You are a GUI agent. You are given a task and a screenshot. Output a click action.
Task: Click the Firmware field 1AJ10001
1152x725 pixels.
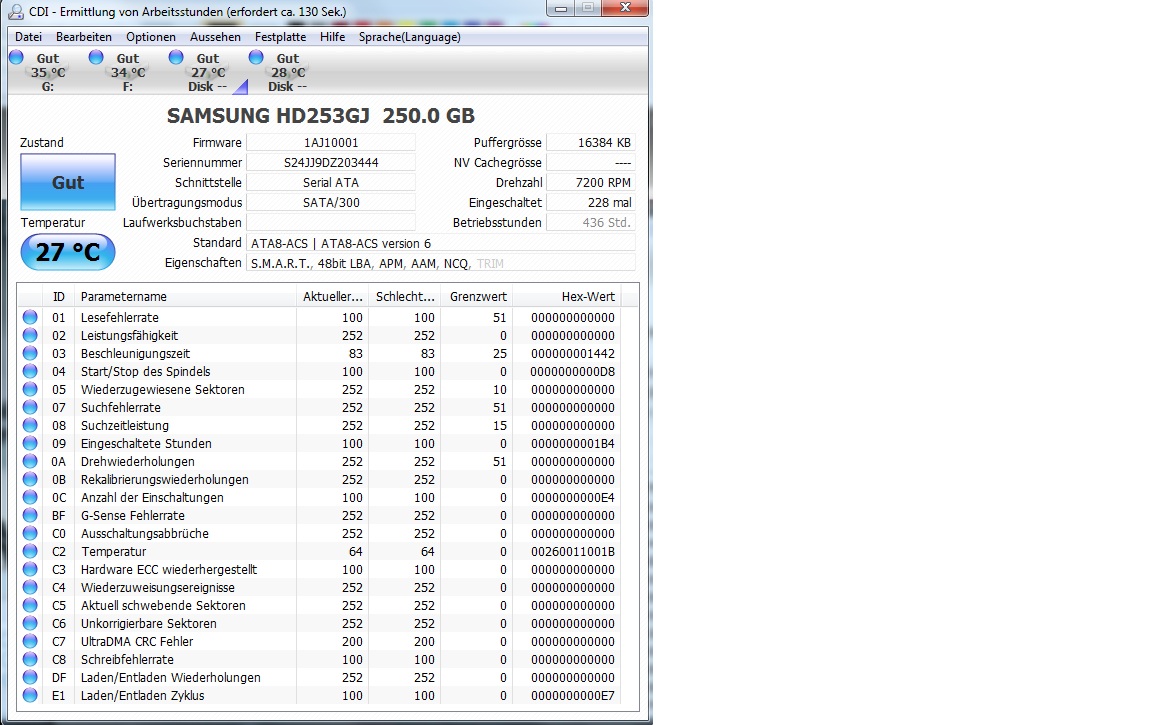(331, 143)
